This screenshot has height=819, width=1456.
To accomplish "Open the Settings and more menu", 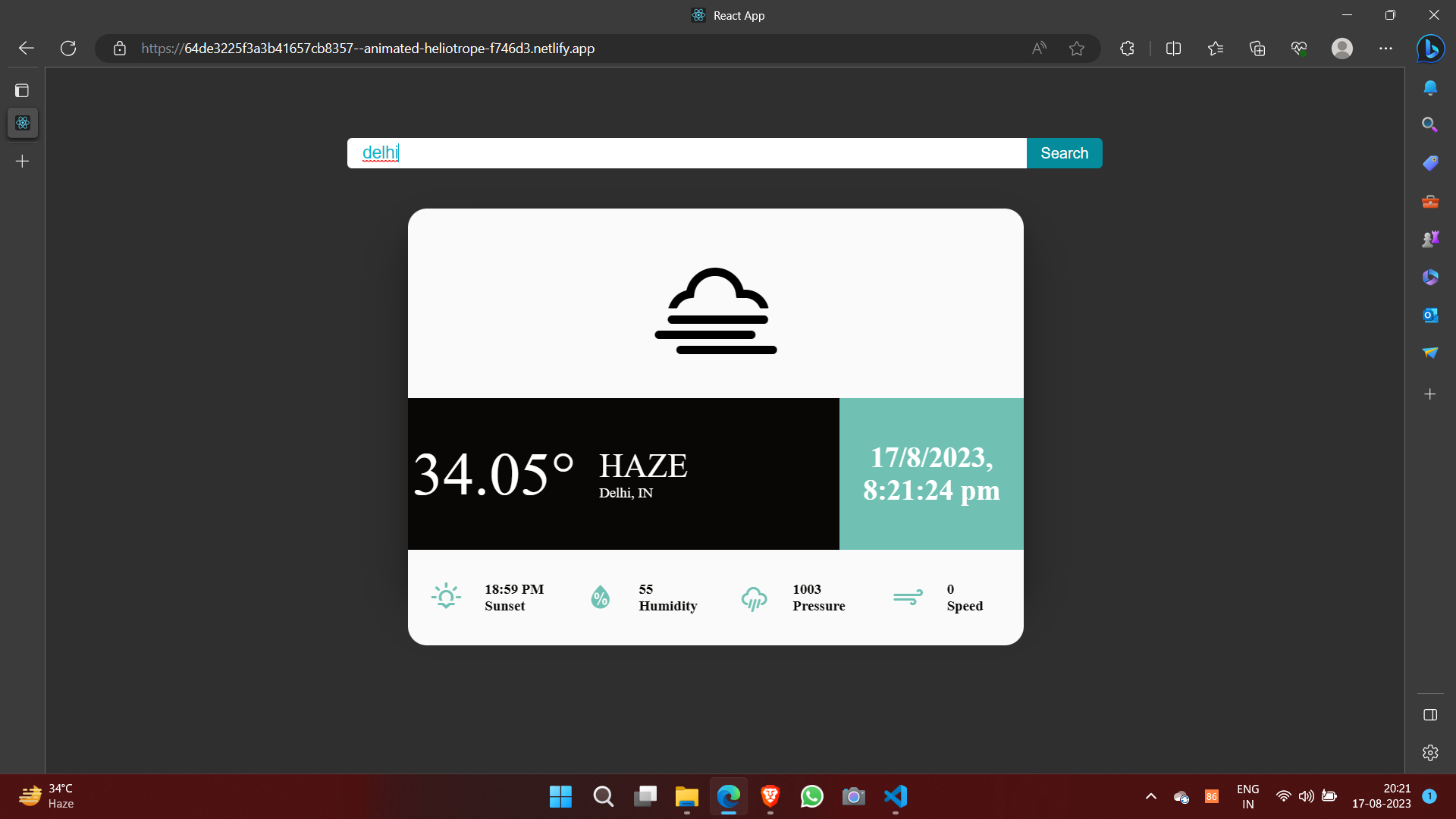I will click(x=1386, y=48).
